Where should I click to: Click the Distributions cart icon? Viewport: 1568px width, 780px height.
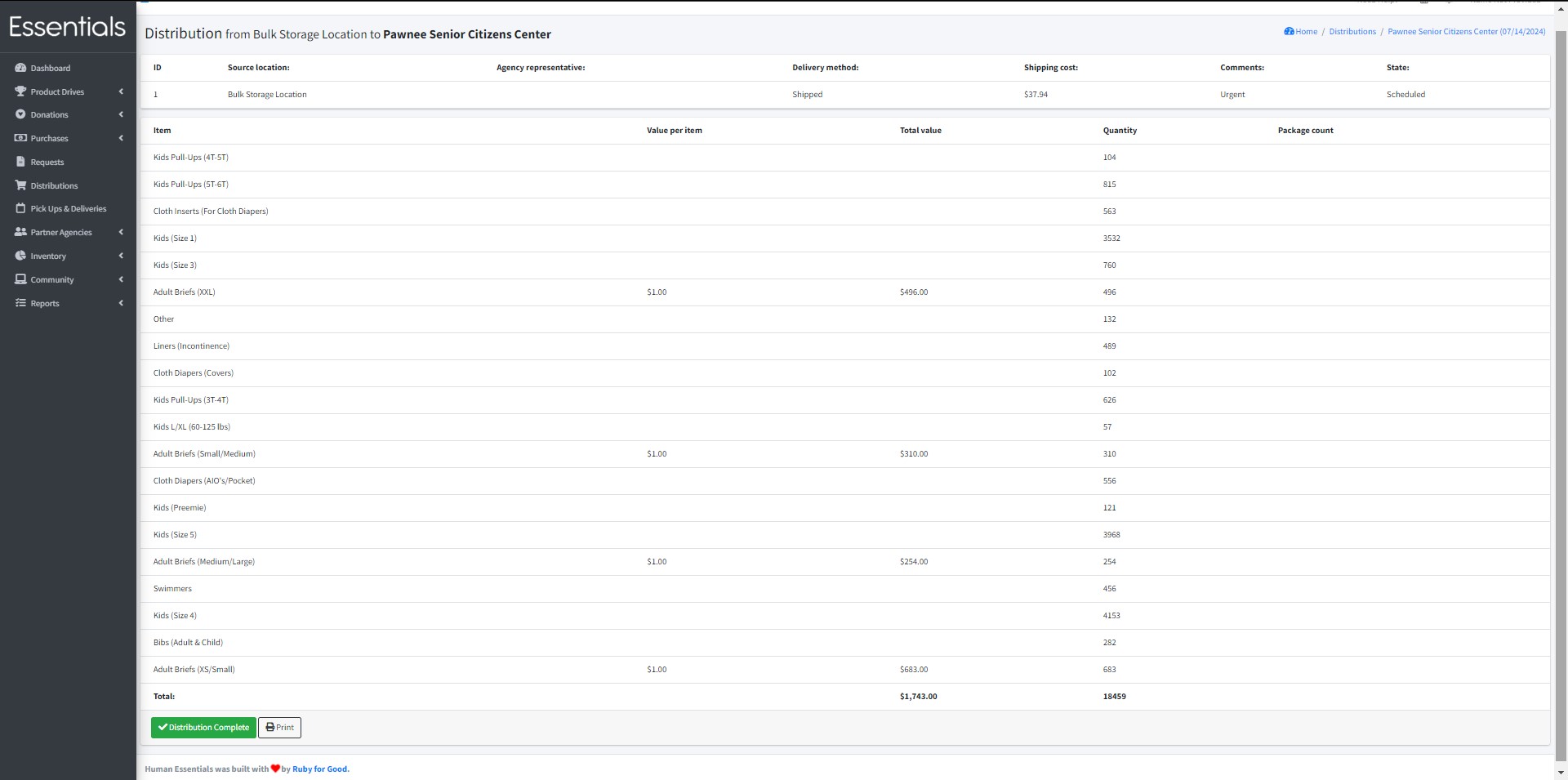point(20,185)
